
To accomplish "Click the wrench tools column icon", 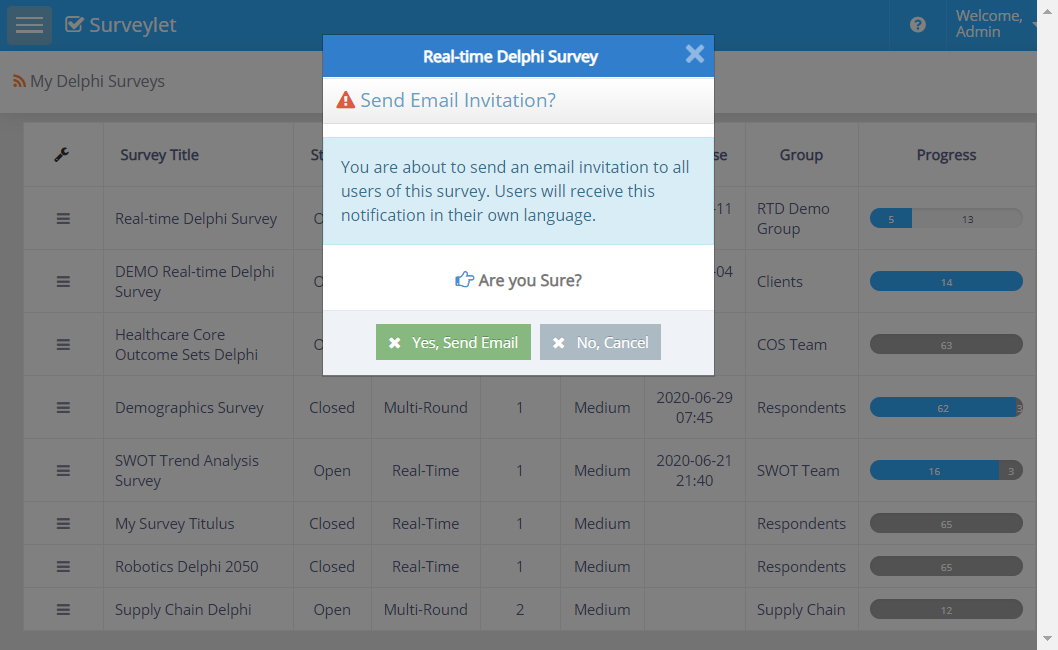I will tap(62, 155).
